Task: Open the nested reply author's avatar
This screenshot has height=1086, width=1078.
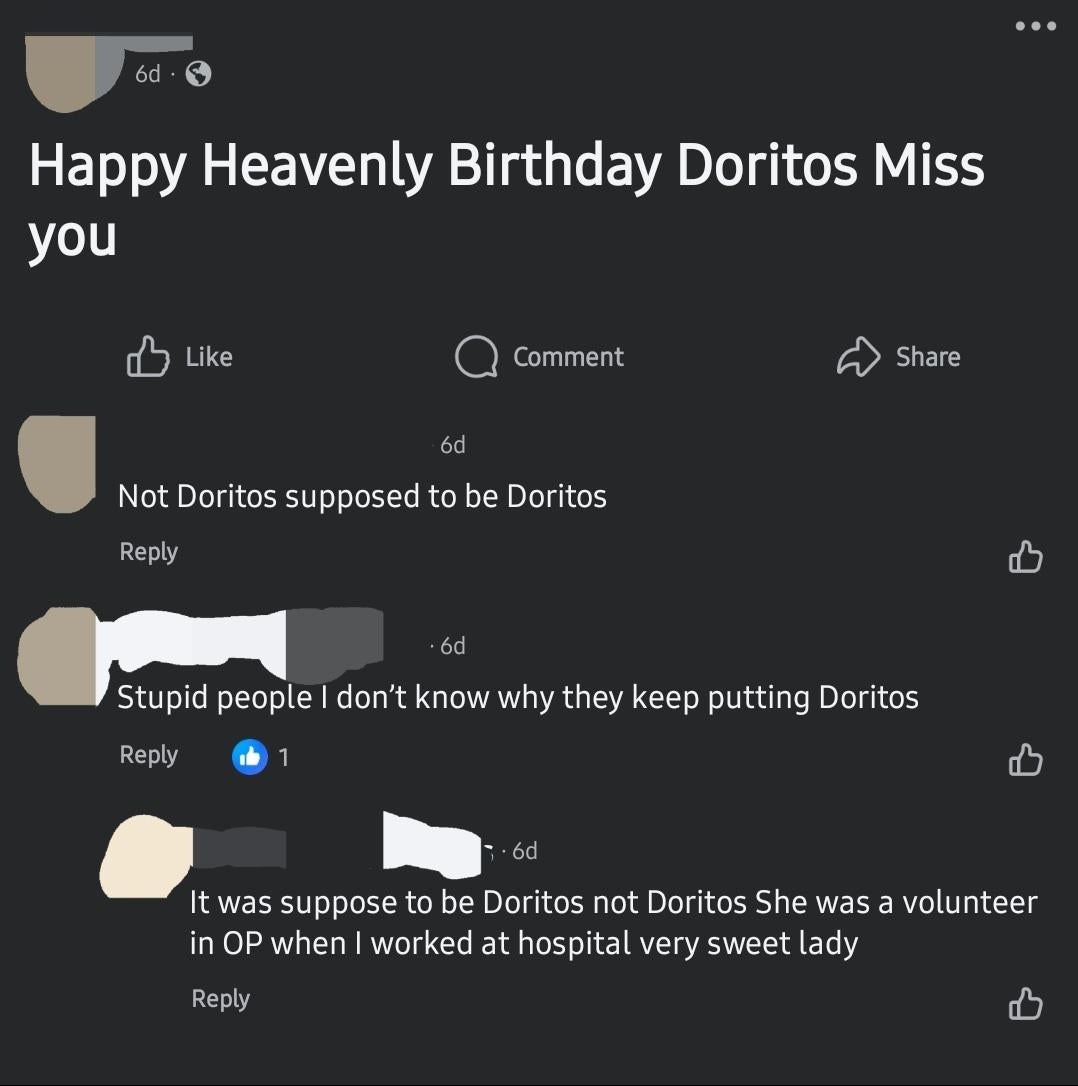Action: coord(146,857)
